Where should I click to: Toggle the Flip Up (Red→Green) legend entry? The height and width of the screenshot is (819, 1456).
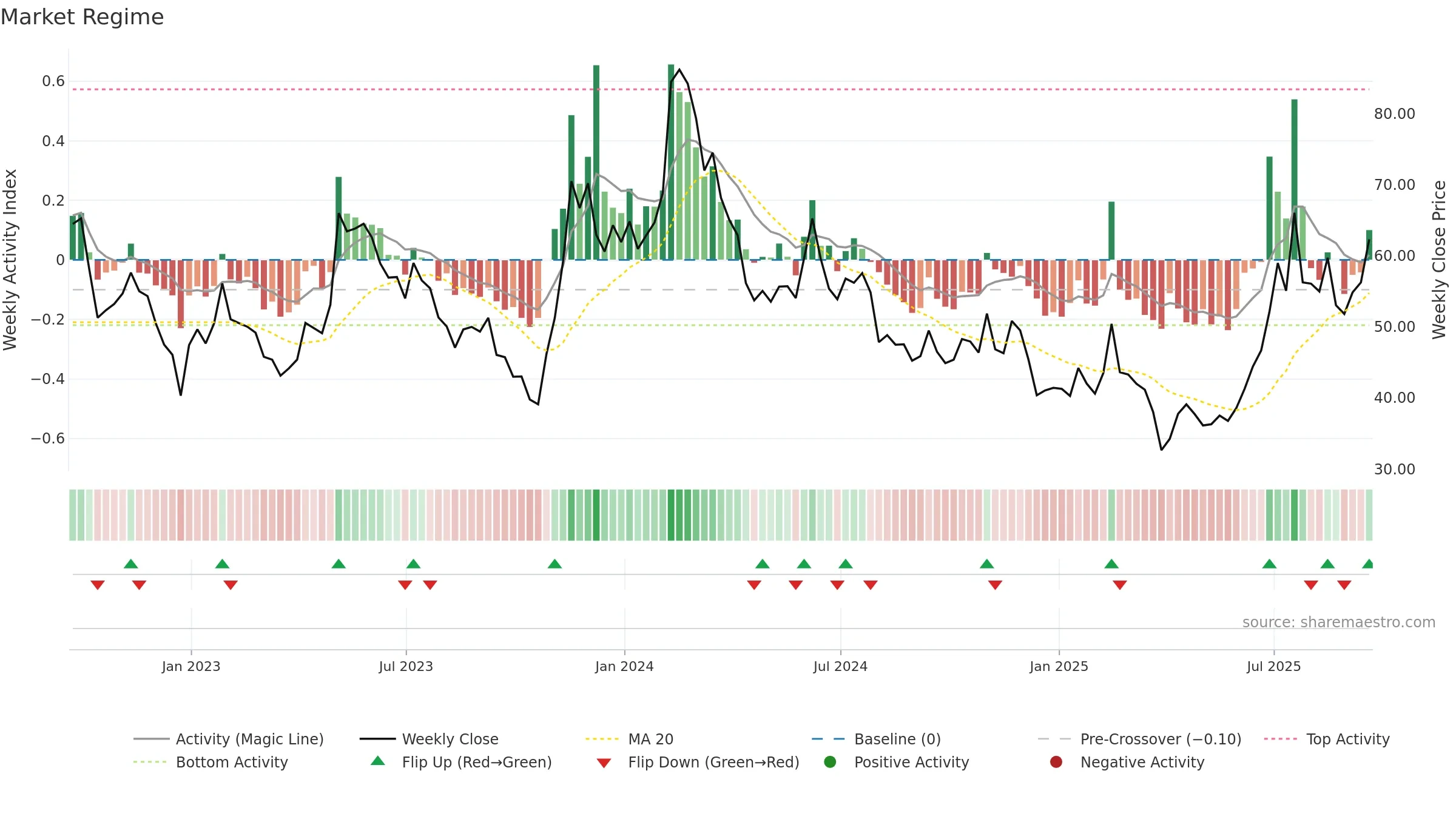[x=461, y=762]
